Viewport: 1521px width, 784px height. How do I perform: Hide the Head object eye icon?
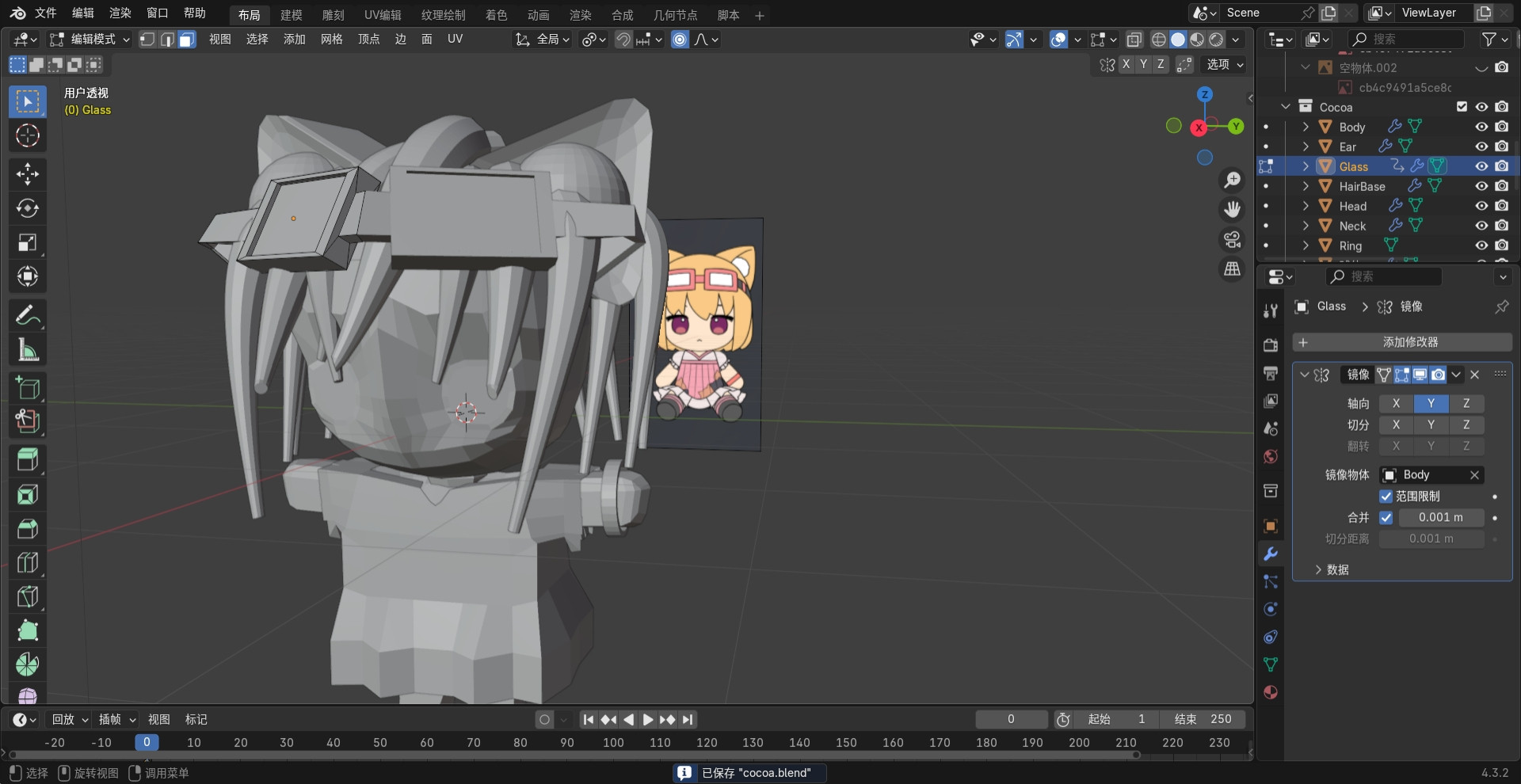1481,206
